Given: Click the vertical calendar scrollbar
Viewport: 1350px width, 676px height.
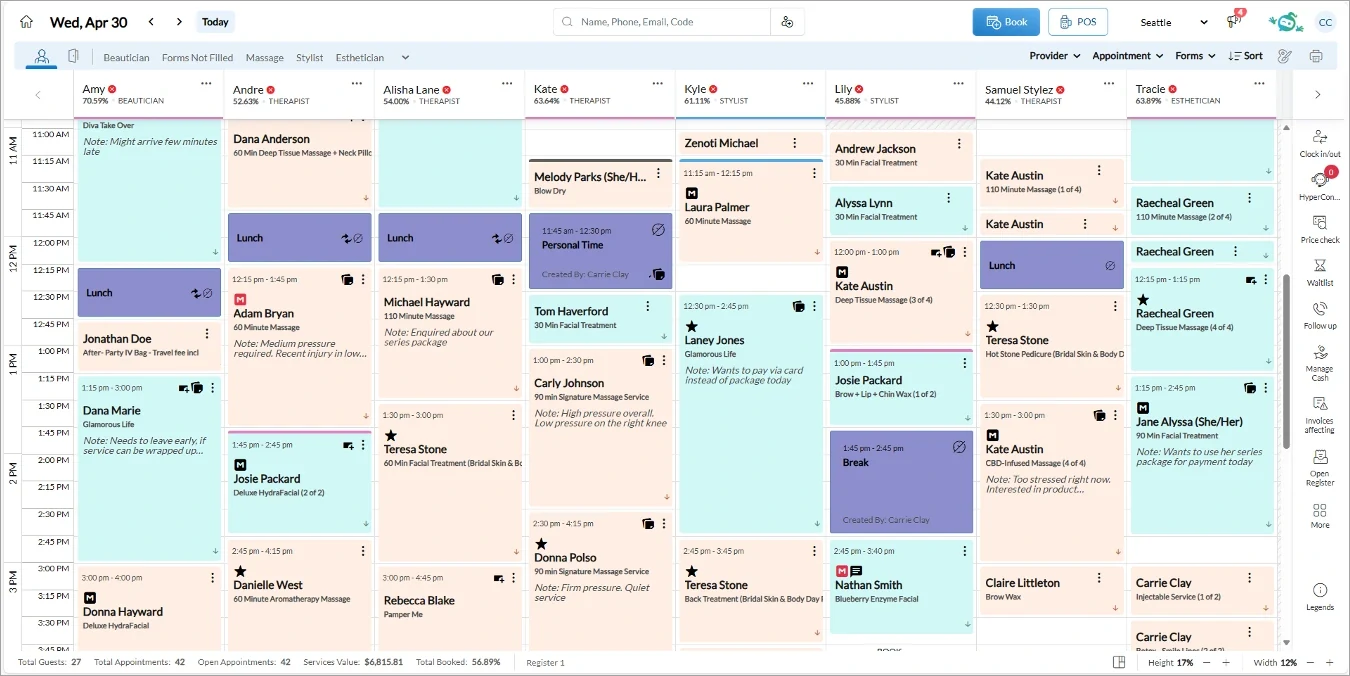Looking at the screenshot, I should coord(1287,360).
